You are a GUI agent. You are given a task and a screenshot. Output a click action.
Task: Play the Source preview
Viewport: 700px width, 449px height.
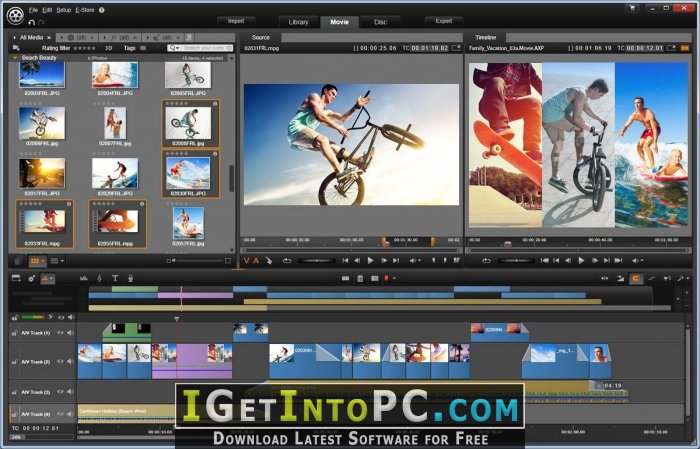coord(371,260)
